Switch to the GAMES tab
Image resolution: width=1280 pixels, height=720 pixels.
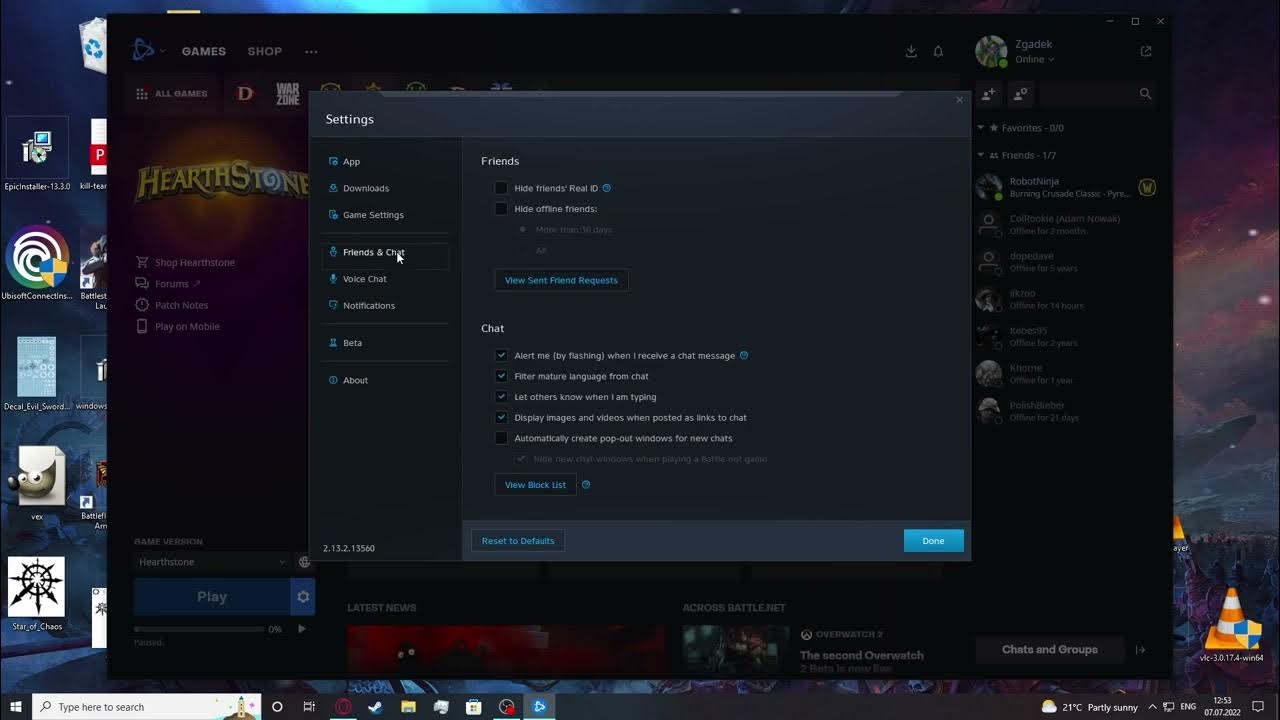204,51
